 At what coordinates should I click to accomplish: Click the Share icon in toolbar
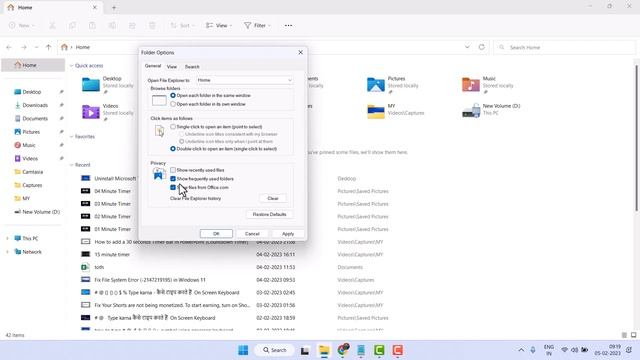click(x=132, y=25)
